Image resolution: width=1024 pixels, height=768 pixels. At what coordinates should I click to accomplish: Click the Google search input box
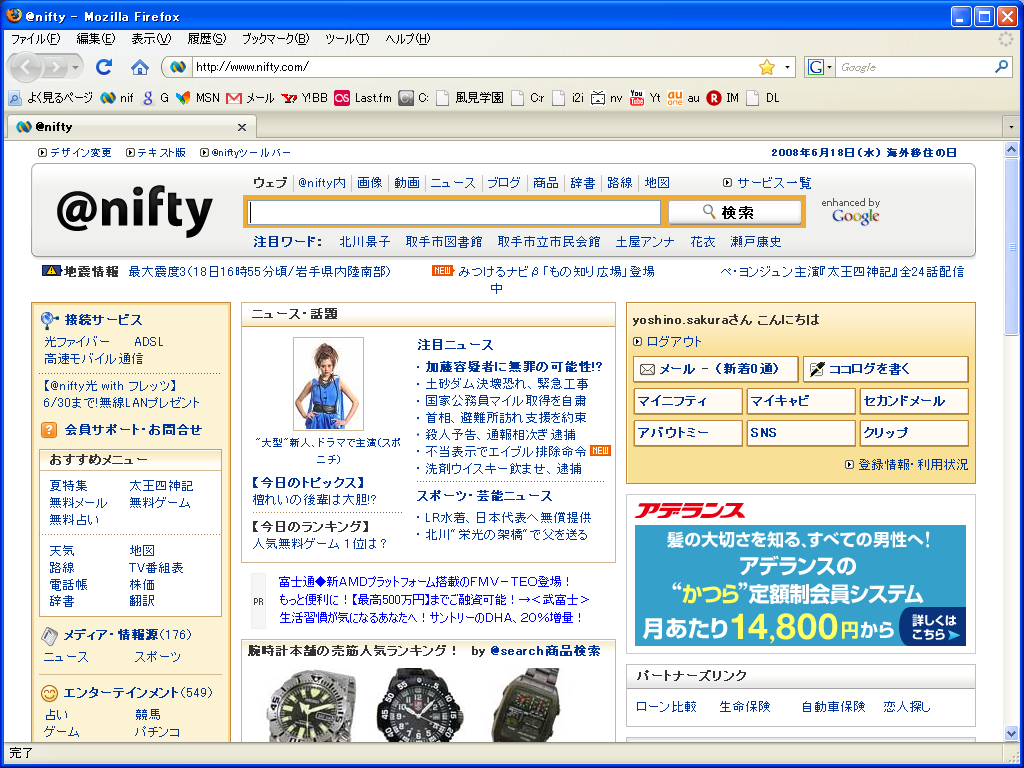pyautogui.click(x=914, y=67)
